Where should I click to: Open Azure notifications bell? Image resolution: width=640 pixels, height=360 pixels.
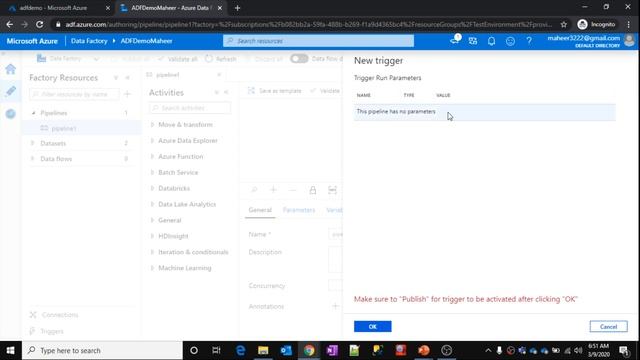[491, 41]
